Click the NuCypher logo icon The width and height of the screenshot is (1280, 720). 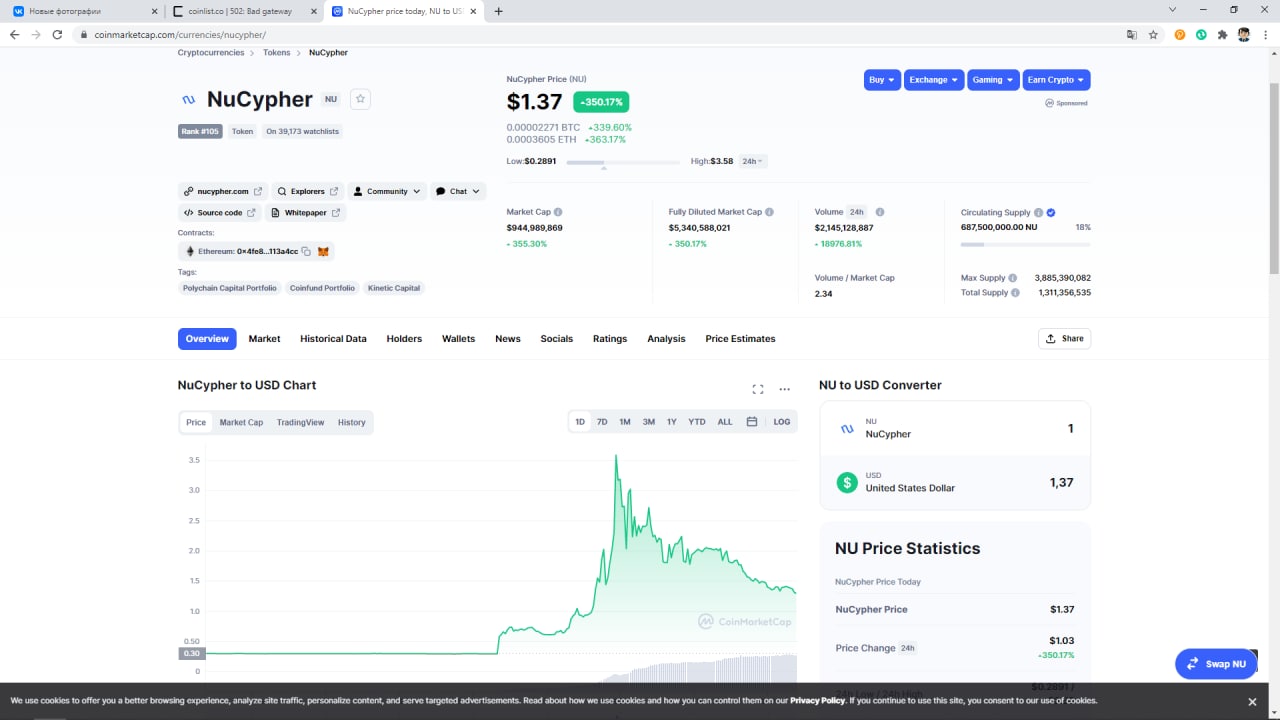pyautogui.click(x=188, y=100)
